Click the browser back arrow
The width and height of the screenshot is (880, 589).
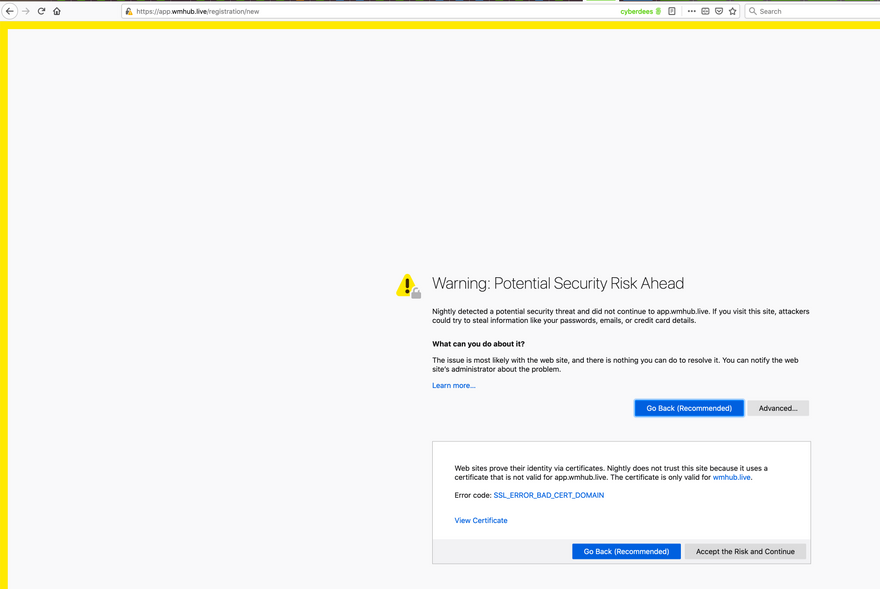[10, 11]
